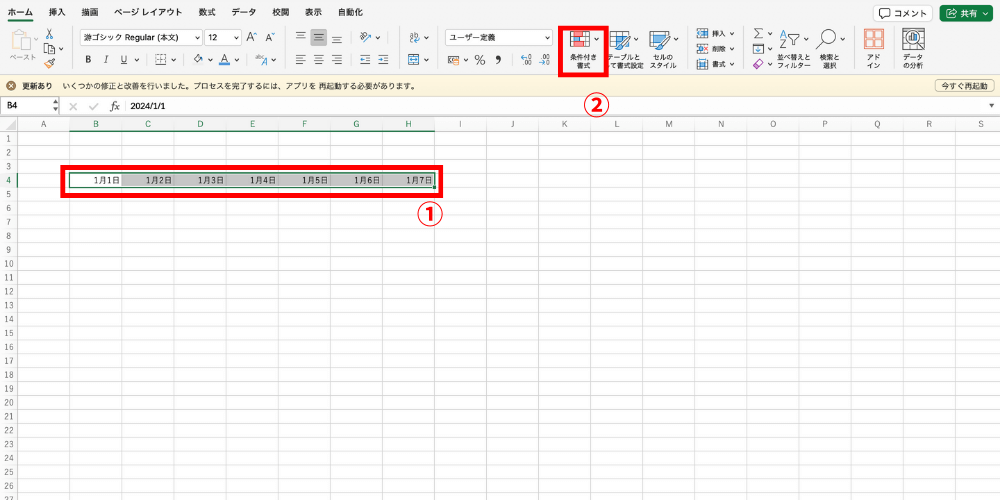The width and height of the screenshot is (1000, 500).
Task: Click the green 共有 share button
Action: click(x=967, y=13)
